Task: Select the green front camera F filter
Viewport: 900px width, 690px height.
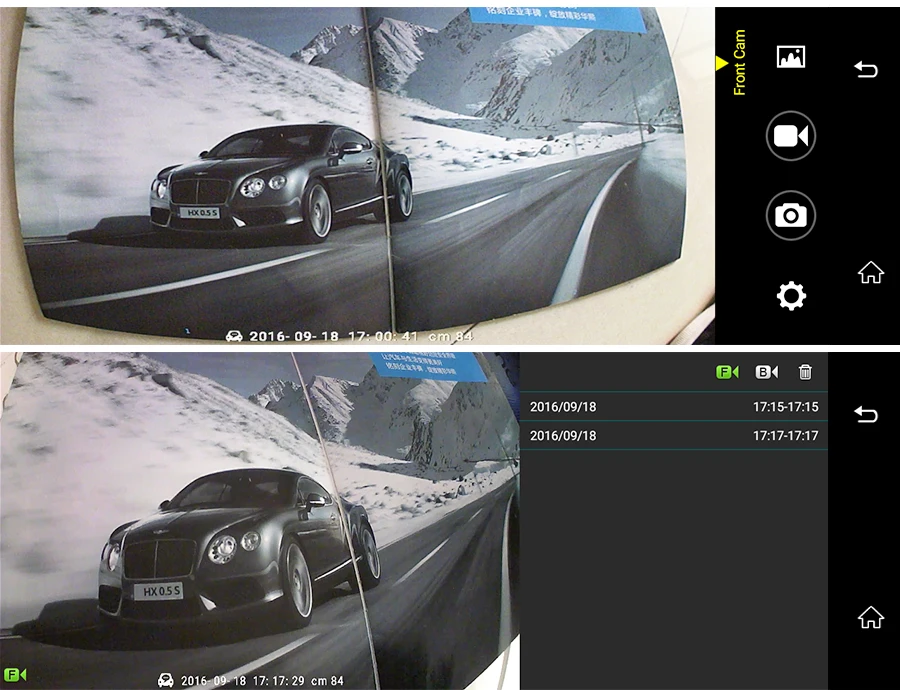Action: (727, 372)
